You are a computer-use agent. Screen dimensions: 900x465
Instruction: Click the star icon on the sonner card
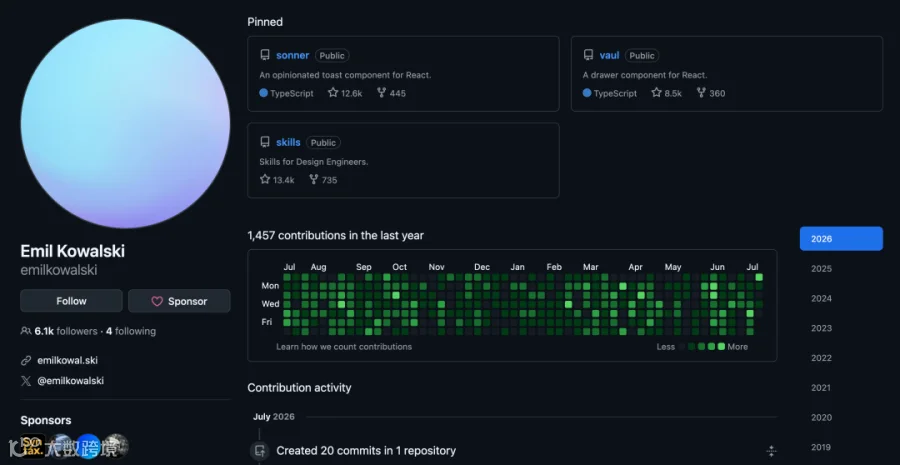[333, 92]
